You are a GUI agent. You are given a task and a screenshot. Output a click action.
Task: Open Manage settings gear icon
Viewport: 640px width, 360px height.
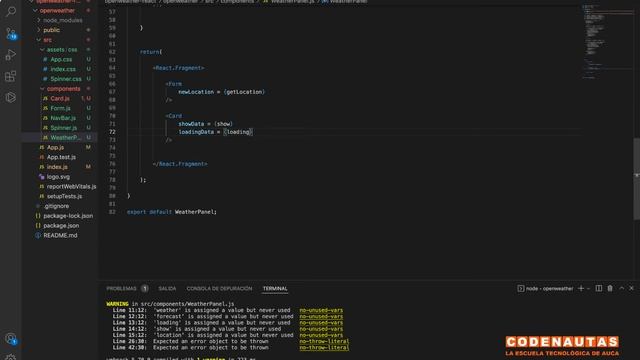(11, 358)
